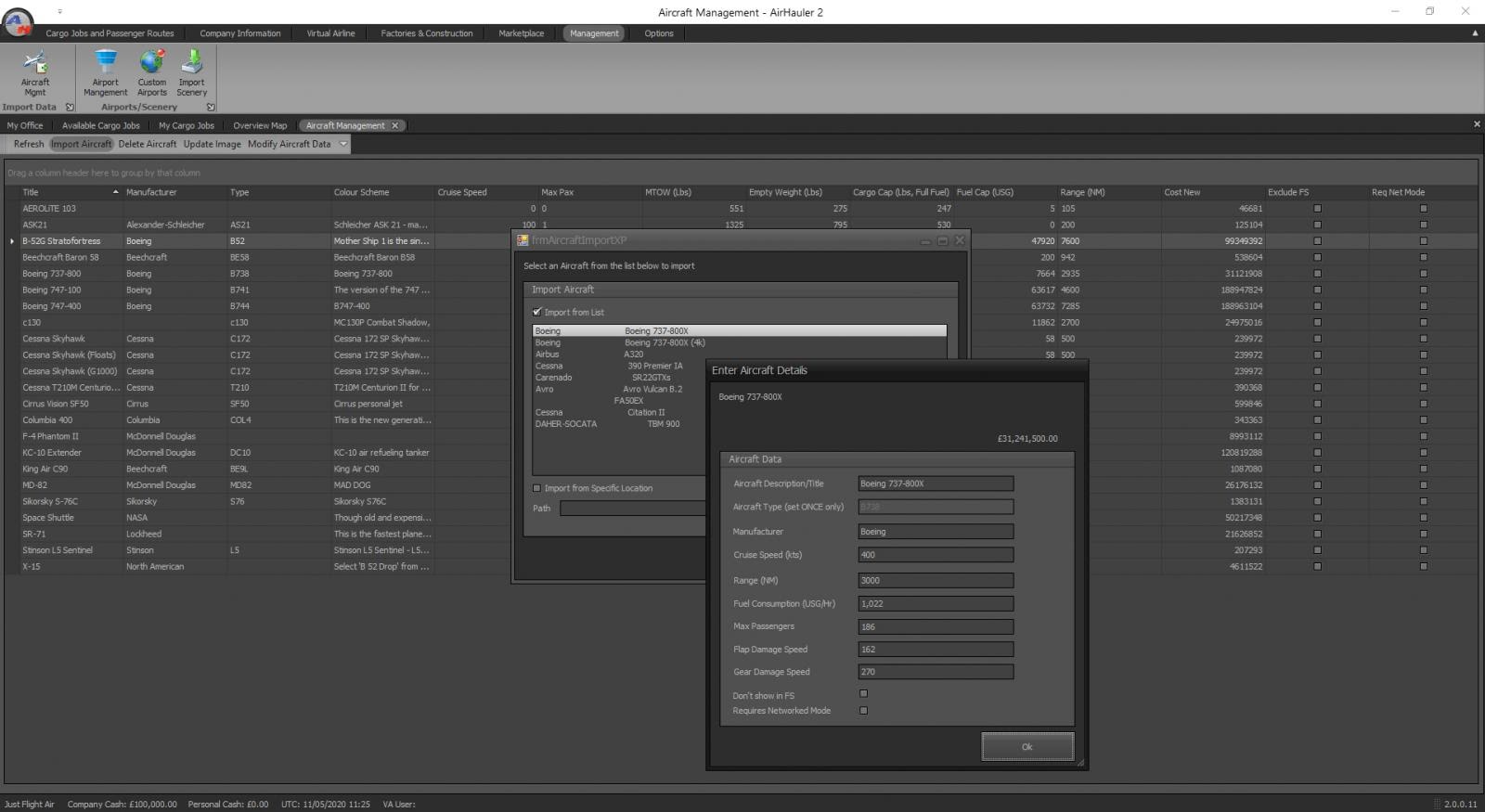
Task: Click the Modify Aircraft Data button
Action: pos(290,144)
